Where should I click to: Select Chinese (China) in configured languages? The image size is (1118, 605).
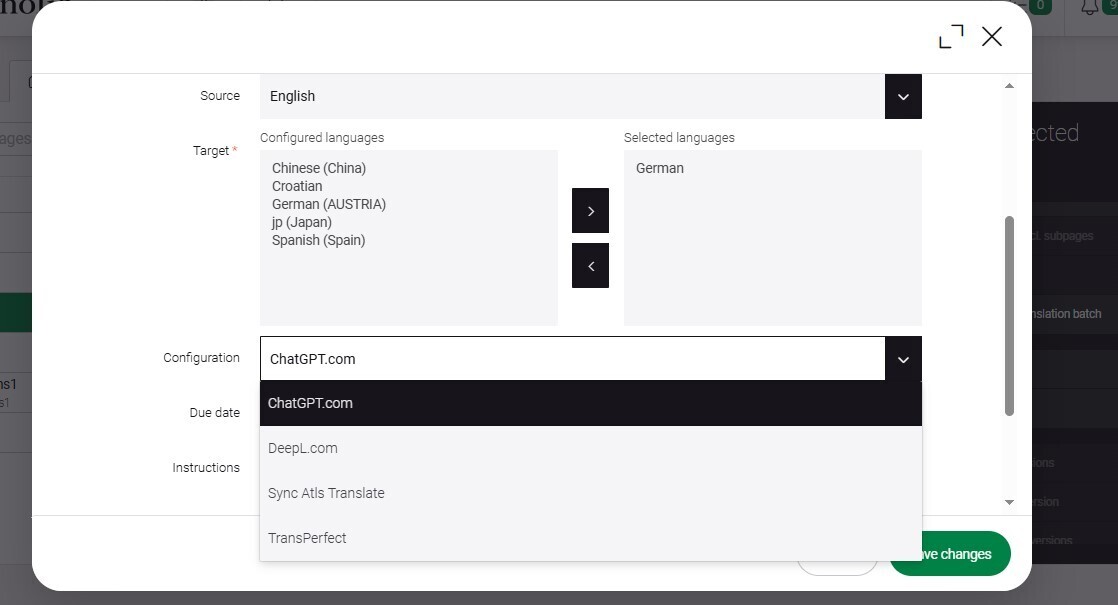point(319,168)
